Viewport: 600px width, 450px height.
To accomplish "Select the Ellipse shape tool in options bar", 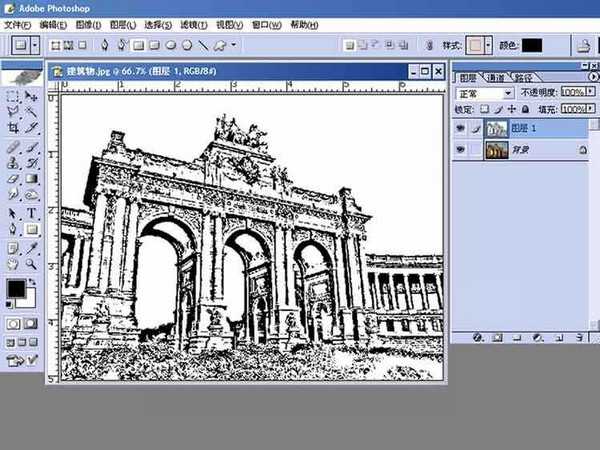I will coord(171,45).
